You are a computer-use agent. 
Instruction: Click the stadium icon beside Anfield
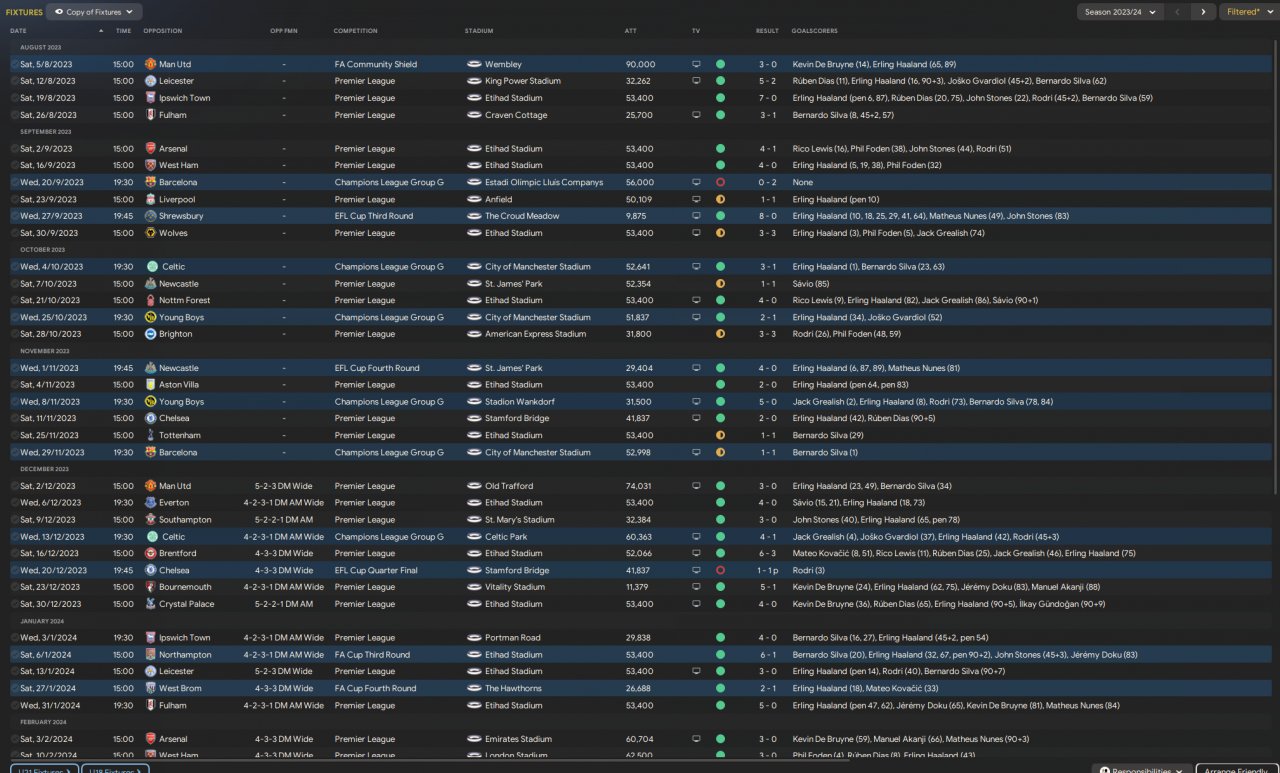[474, 199]
